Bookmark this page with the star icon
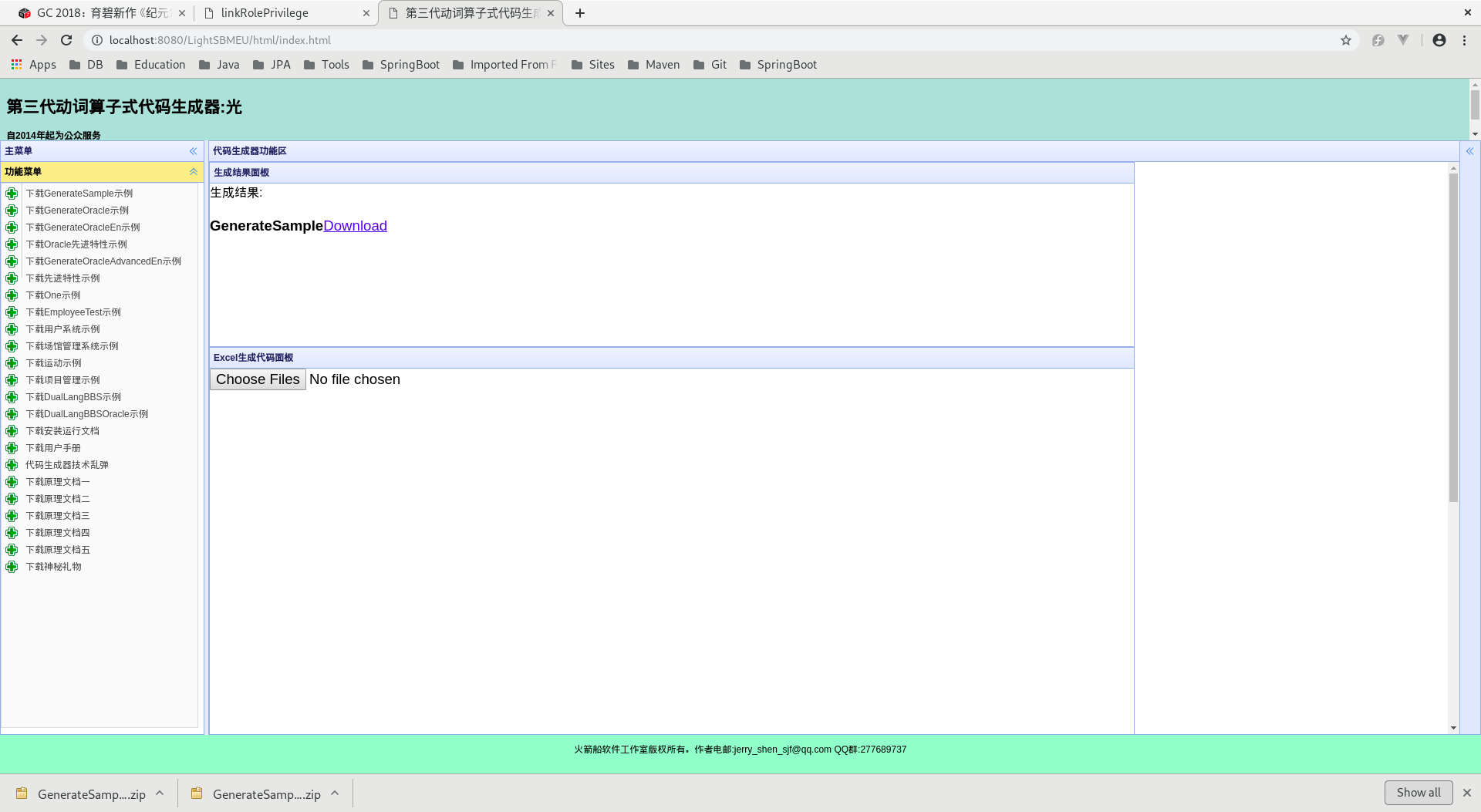The image size is (1481, 812). click(x=1346, y=40)
